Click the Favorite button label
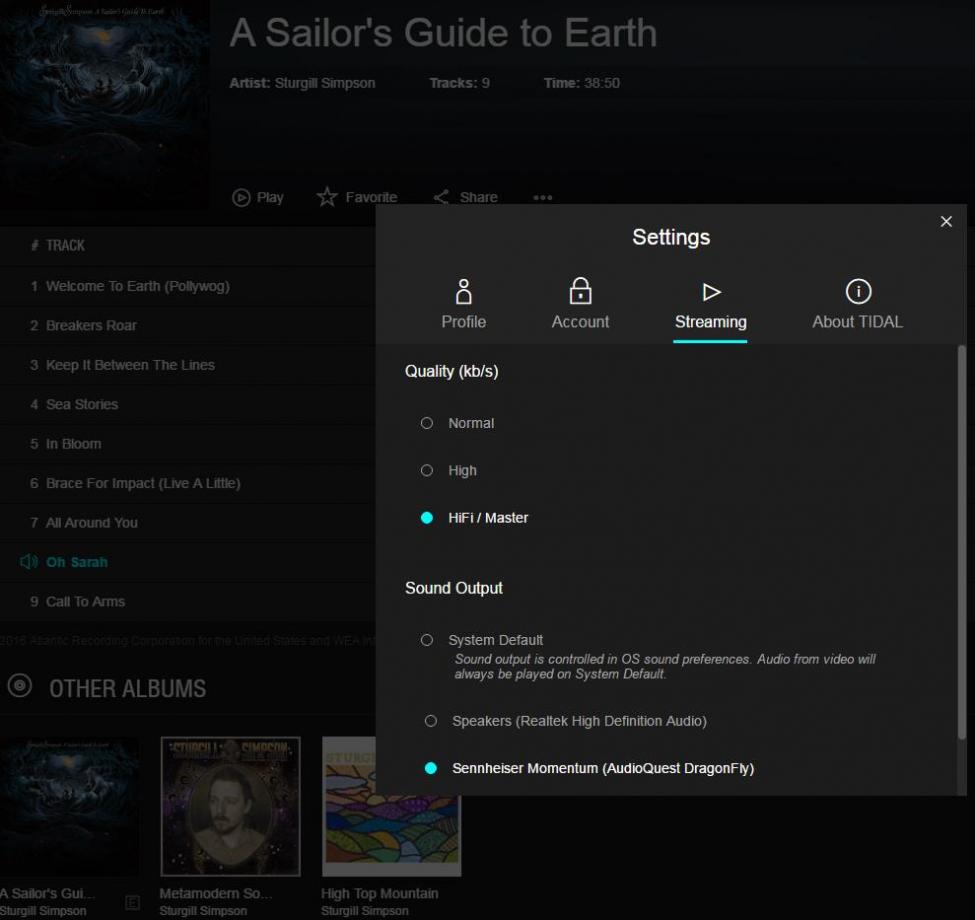The width and height of the screenshot is (975, 920). (371, 197)
